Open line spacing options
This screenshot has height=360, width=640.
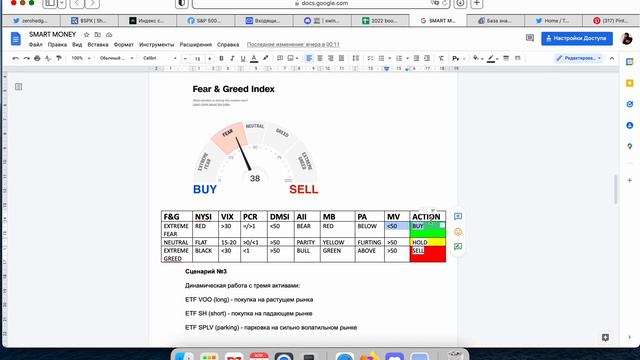(x=356, y=58)
